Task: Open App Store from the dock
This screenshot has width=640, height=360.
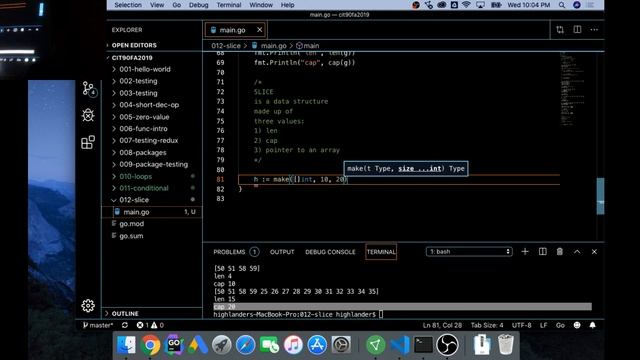Action: coord(317,345)
